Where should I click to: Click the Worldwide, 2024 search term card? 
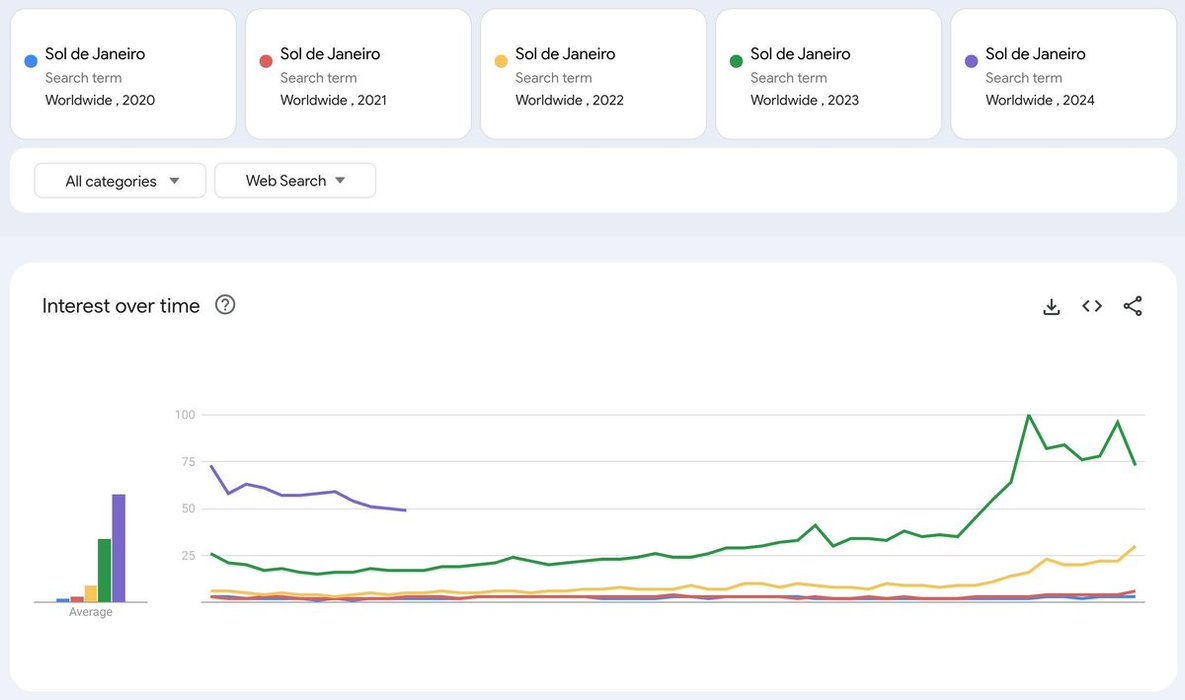pyautogui.click(x=1063, y=75)
